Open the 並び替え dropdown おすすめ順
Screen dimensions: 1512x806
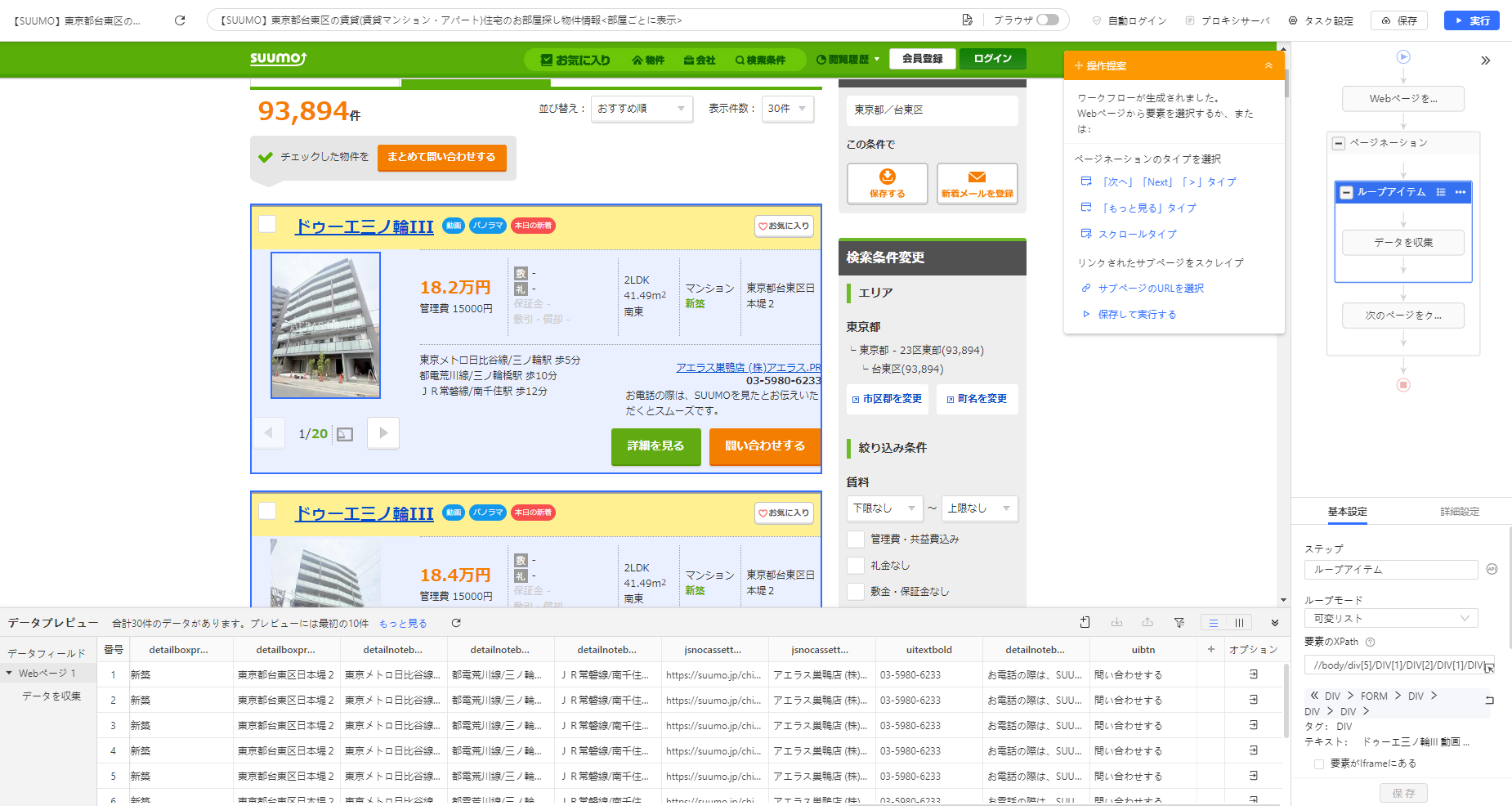pos(642,109)
